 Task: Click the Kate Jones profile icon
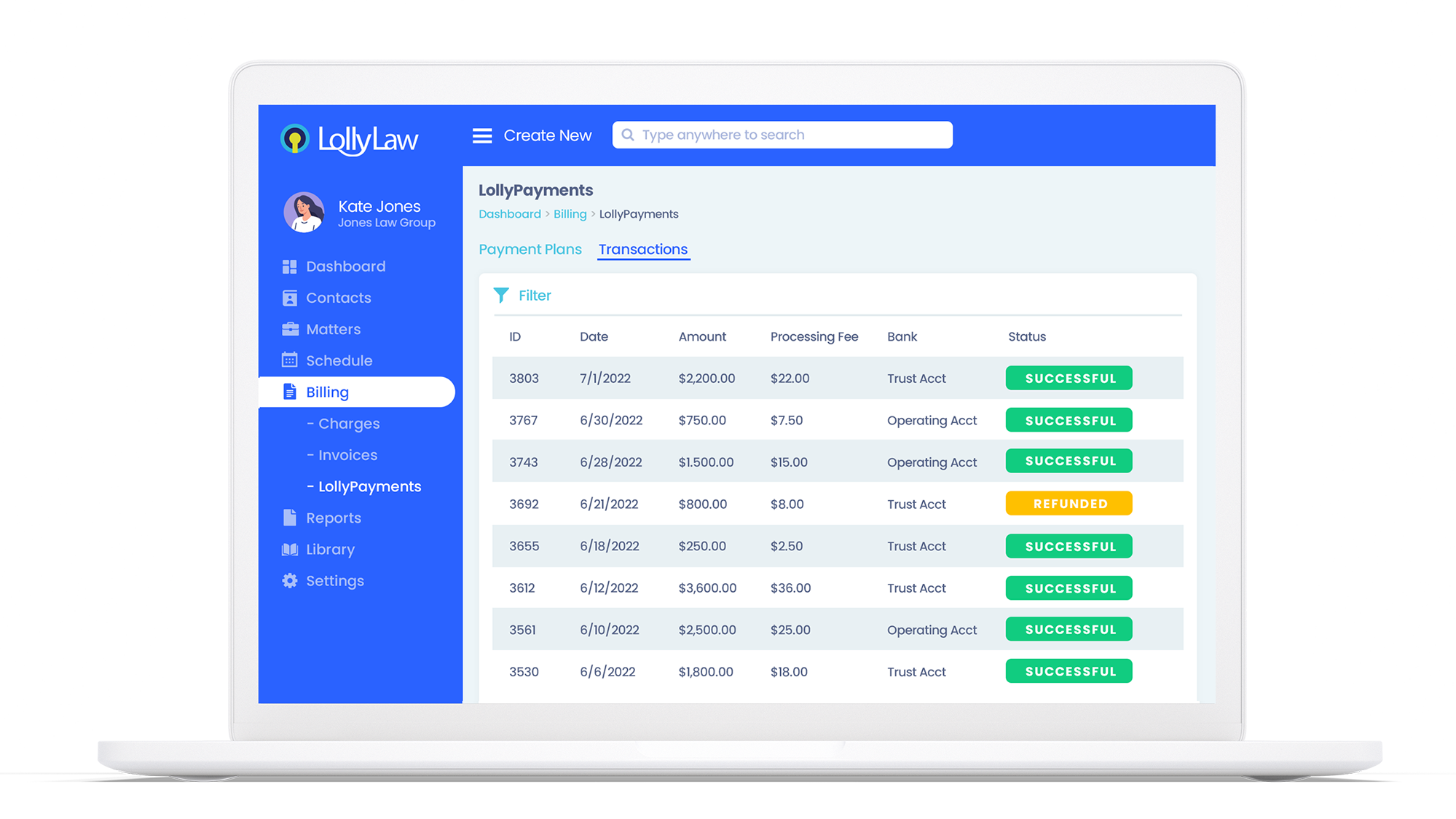coord(302,212)
